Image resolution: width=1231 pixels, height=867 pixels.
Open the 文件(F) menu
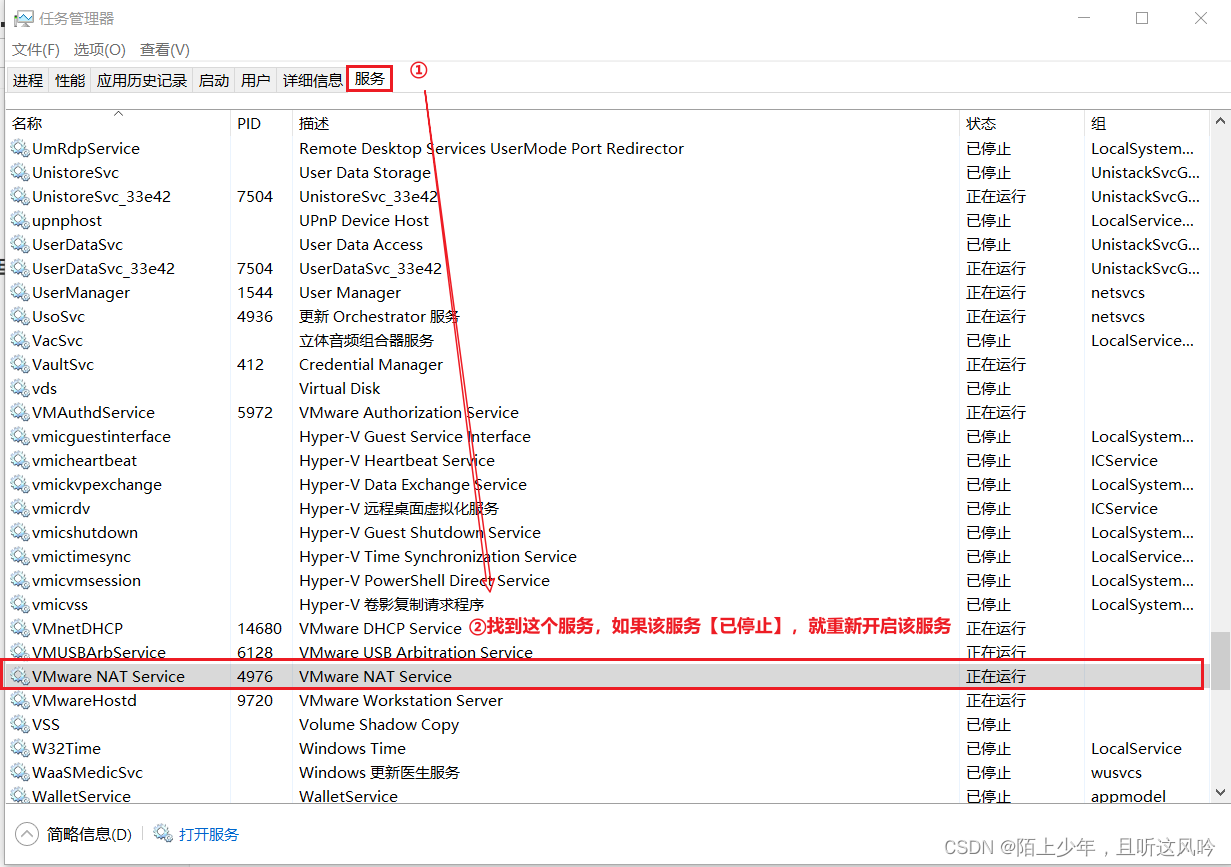[36, 50]
